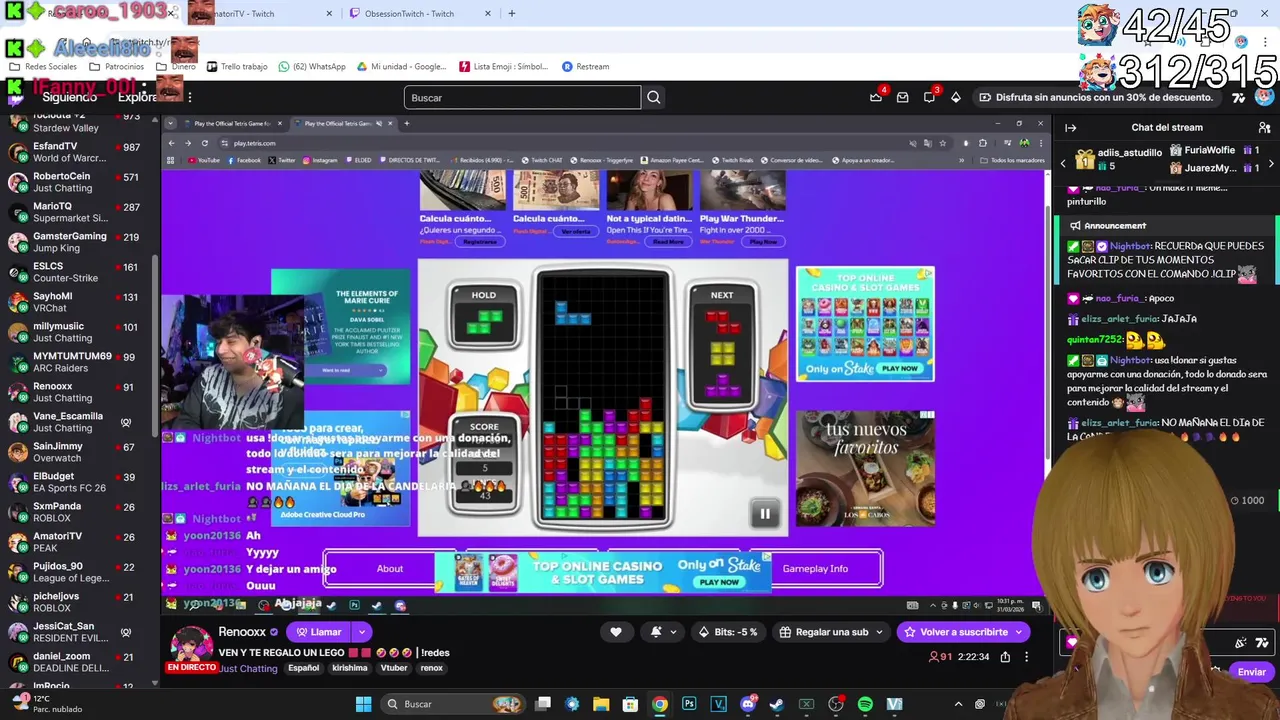Open the Trello trabajo bookmark
The width and height of the screenshot is (1280, 720).
(x=237, y=66)
